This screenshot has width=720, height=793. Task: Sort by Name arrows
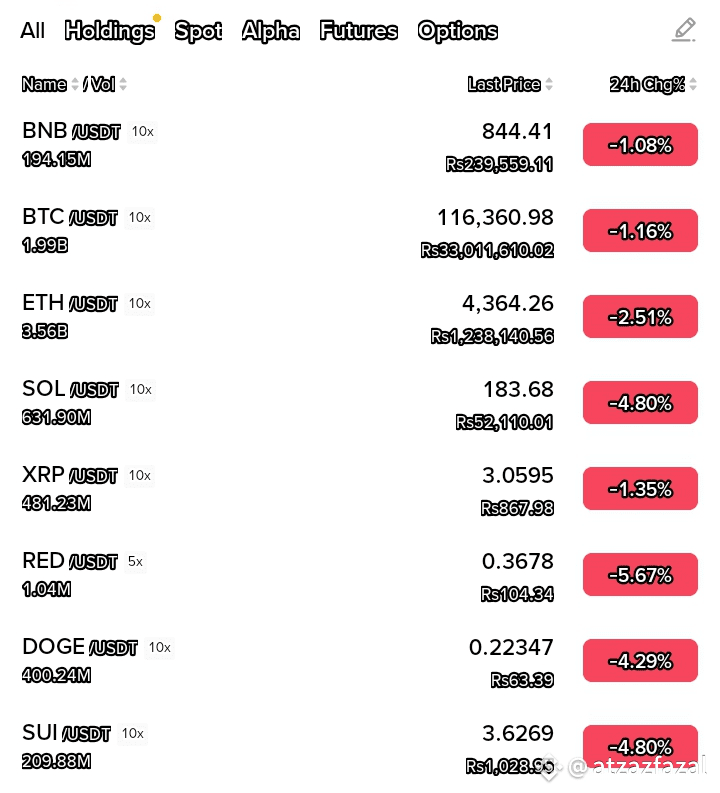(75, 84)
